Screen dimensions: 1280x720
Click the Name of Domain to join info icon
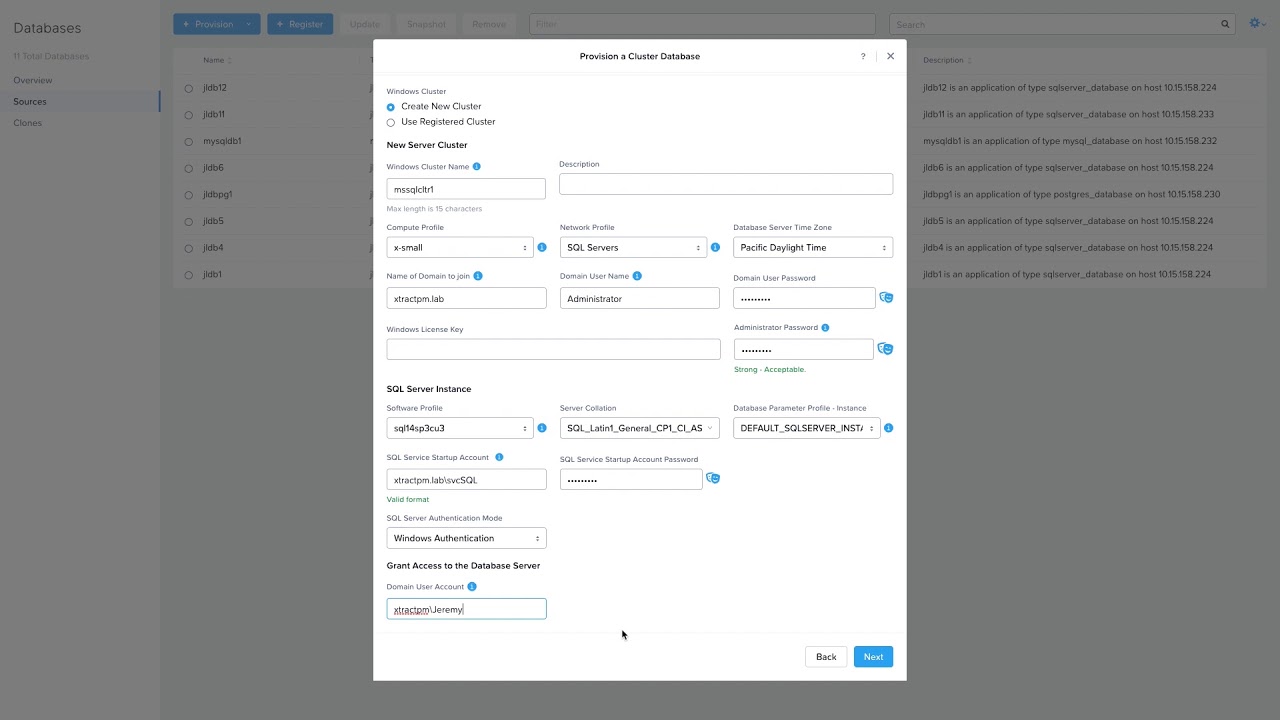tap(478, 276)
